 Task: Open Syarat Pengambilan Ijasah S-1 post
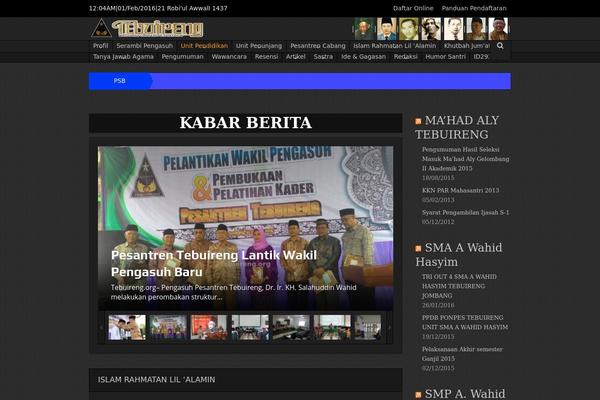[x=465, y=212]
